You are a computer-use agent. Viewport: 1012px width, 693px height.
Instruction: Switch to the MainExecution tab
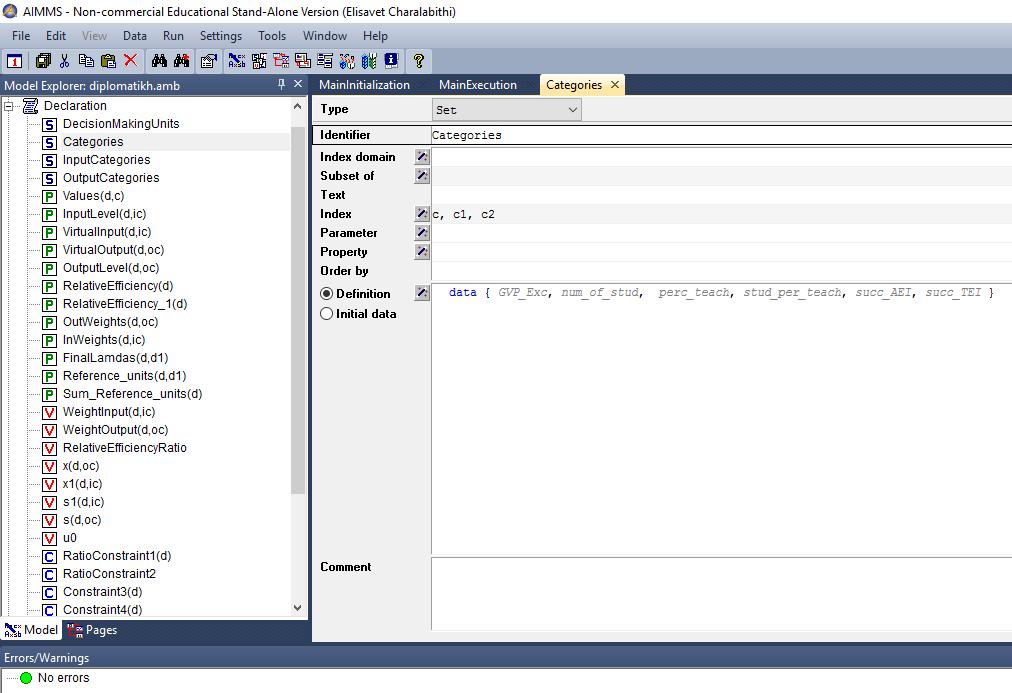(478, 85)
